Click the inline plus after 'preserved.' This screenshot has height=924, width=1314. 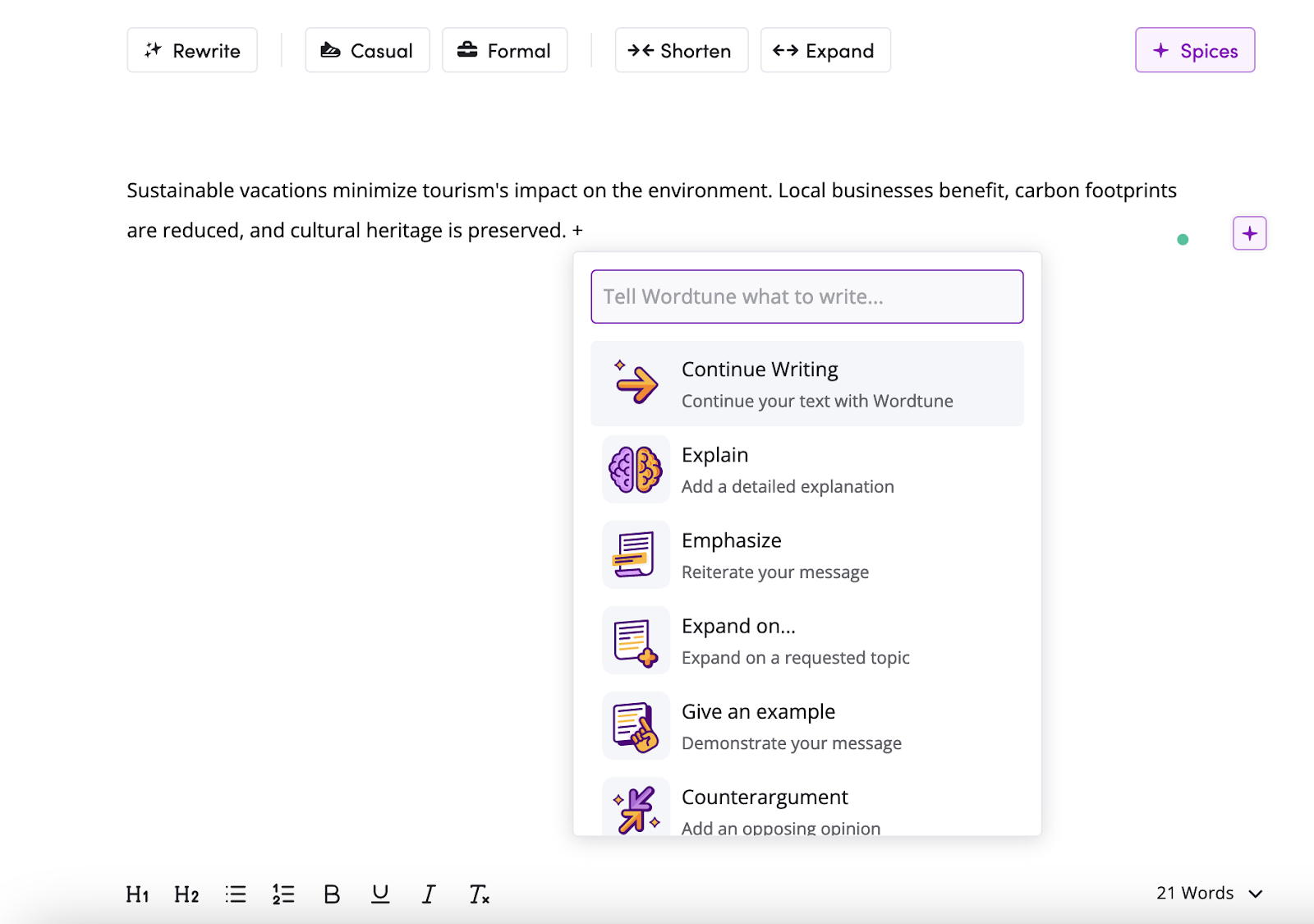[x=578, y=231]
